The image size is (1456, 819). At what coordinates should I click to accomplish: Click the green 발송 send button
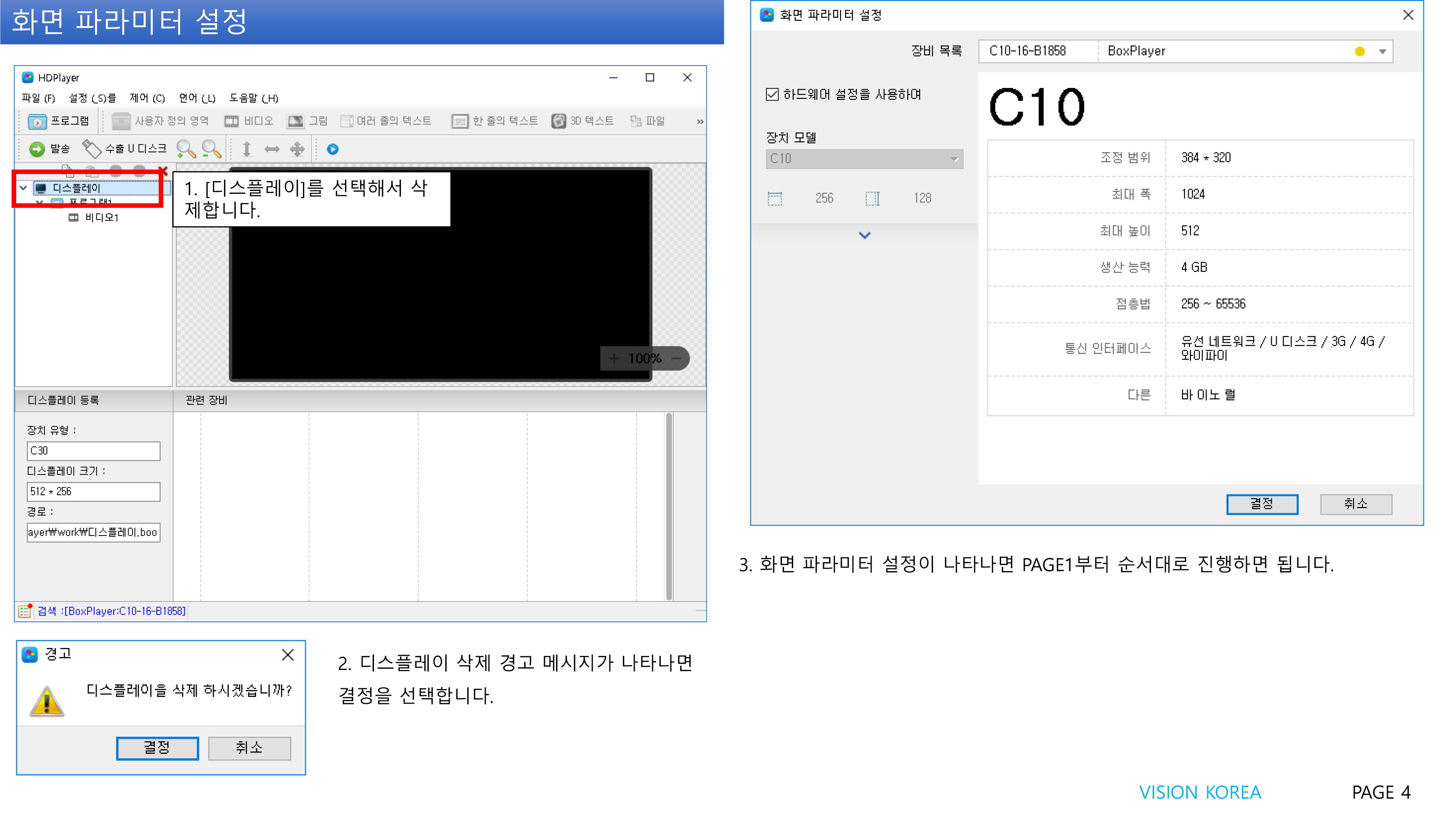coord(49,149)
